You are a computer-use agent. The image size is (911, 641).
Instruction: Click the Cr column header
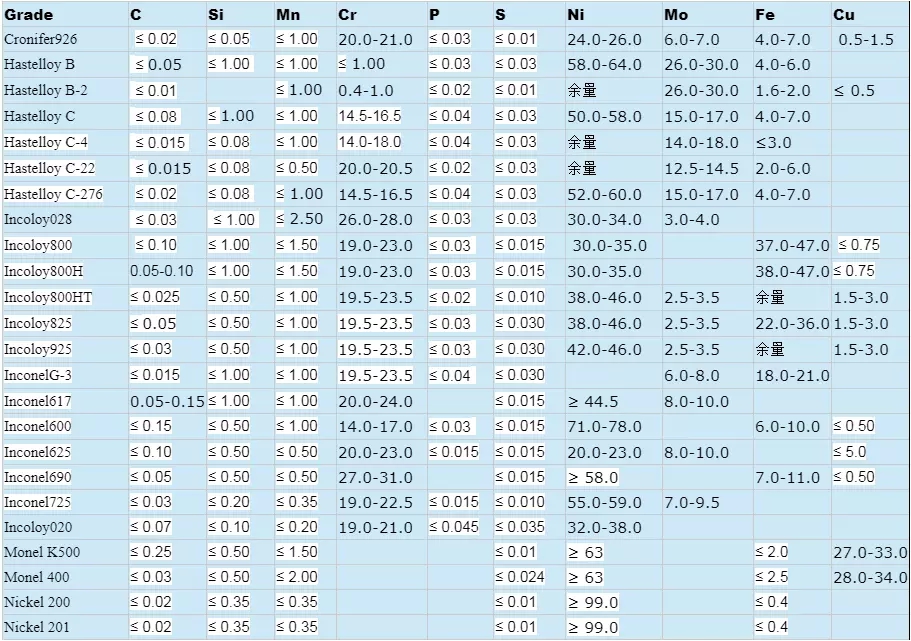(x=347, y=15)
